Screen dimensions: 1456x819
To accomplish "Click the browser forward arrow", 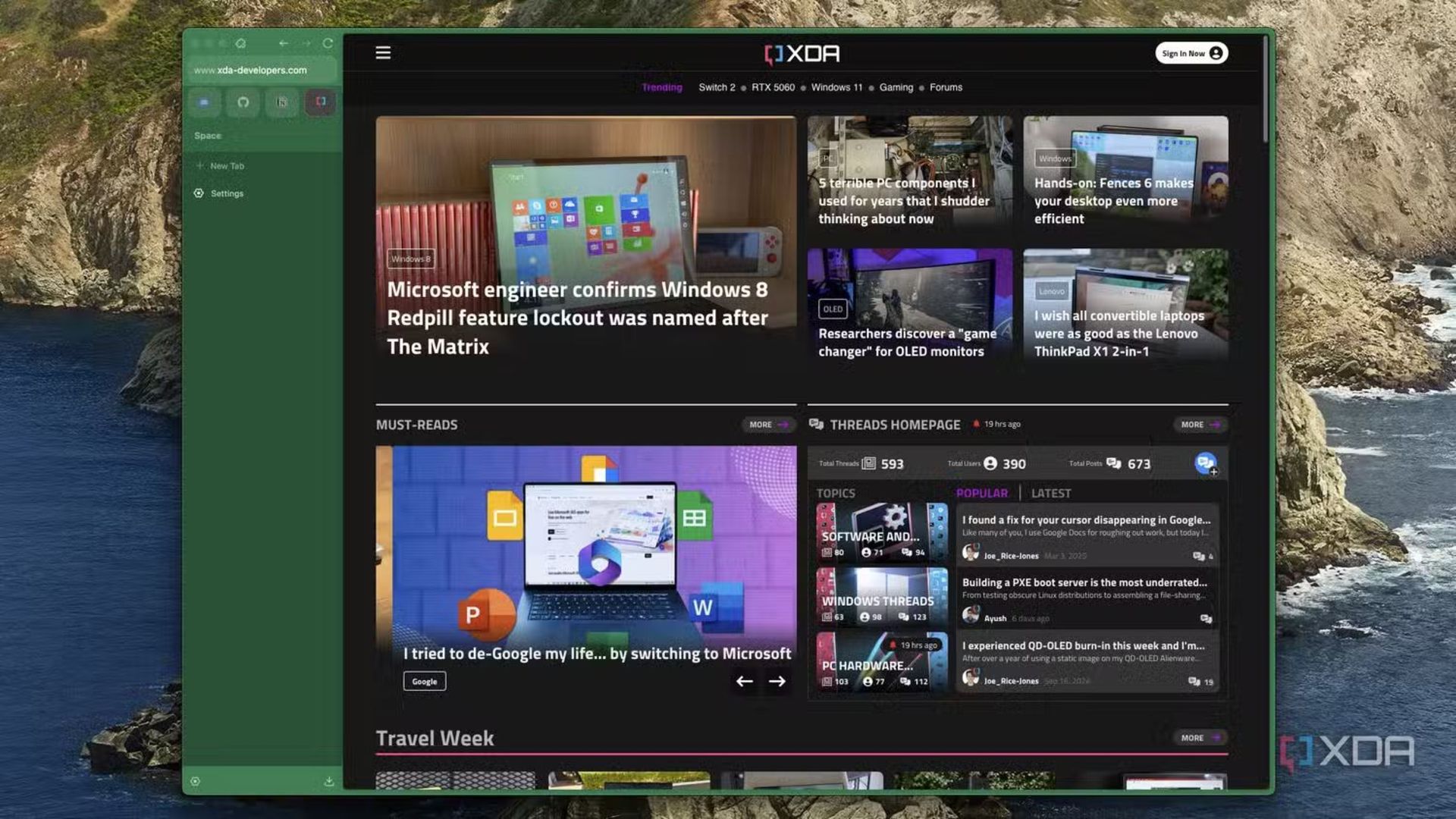I will pyautogui.click(x=306, y=44).
